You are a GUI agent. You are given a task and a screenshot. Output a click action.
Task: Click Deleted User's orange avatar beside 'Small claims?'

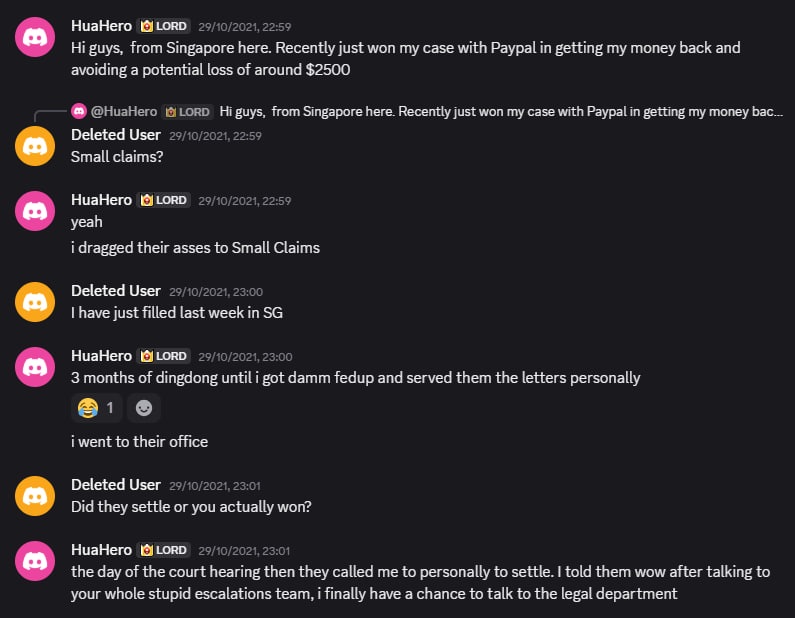(35, 147)
